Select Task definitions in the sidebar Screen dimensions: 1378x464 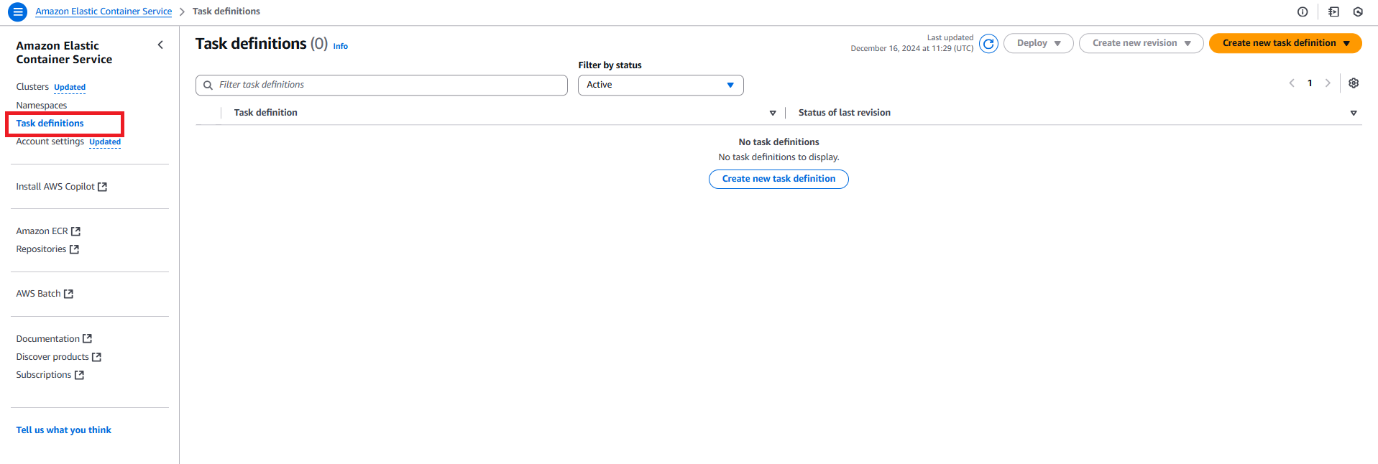(50, 123)
